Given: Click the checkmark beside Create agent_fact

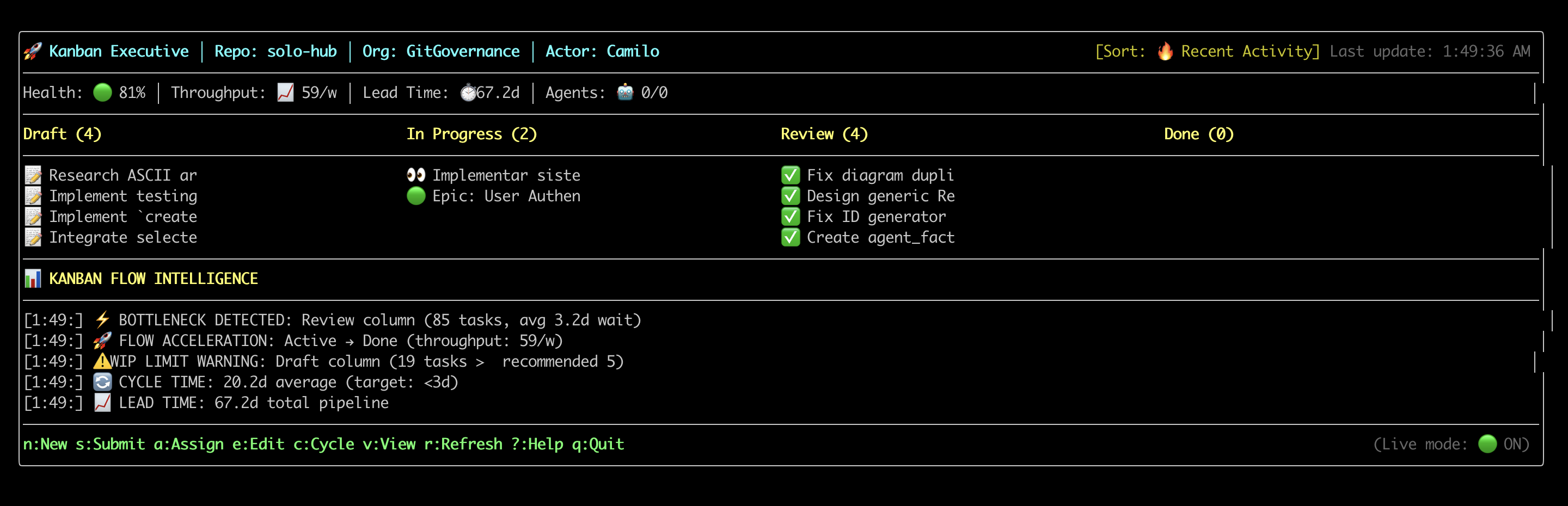Looking at the screenshot, I should (790, 237).
